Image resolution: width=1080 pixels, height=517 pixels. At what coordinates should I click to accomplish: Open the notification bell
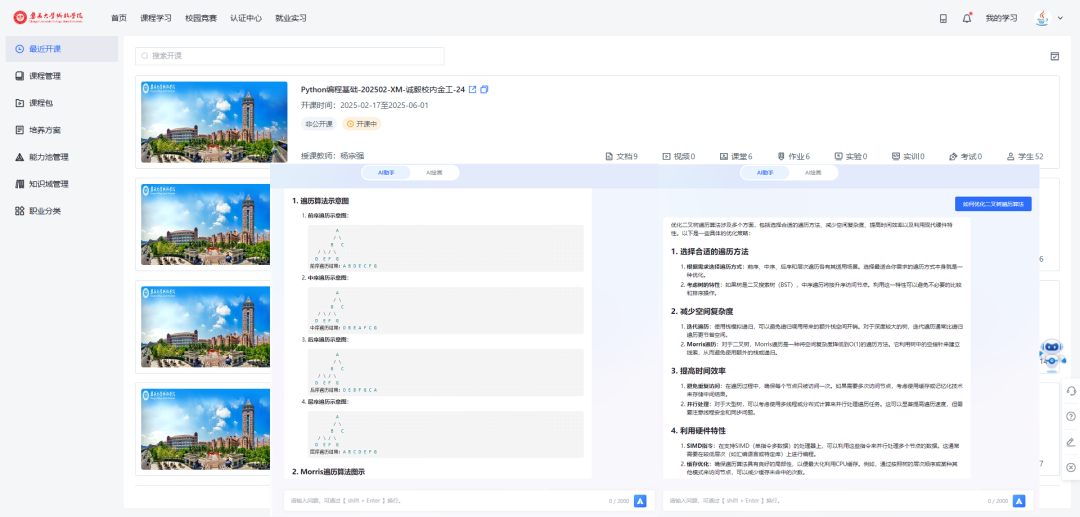[966, 19]
